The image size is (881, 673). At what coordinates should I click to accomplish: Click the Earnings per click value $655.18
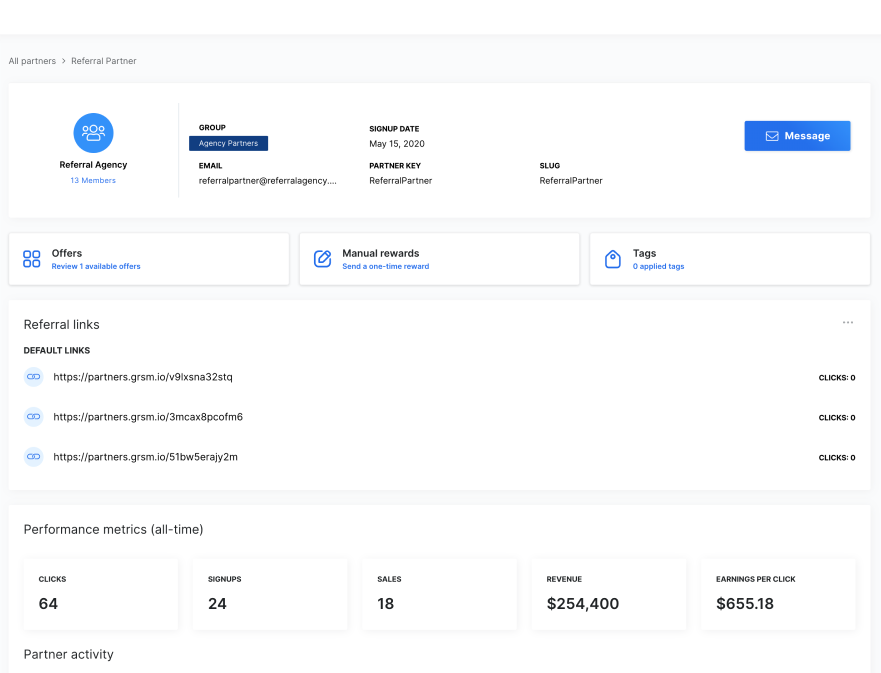(744, 604)
